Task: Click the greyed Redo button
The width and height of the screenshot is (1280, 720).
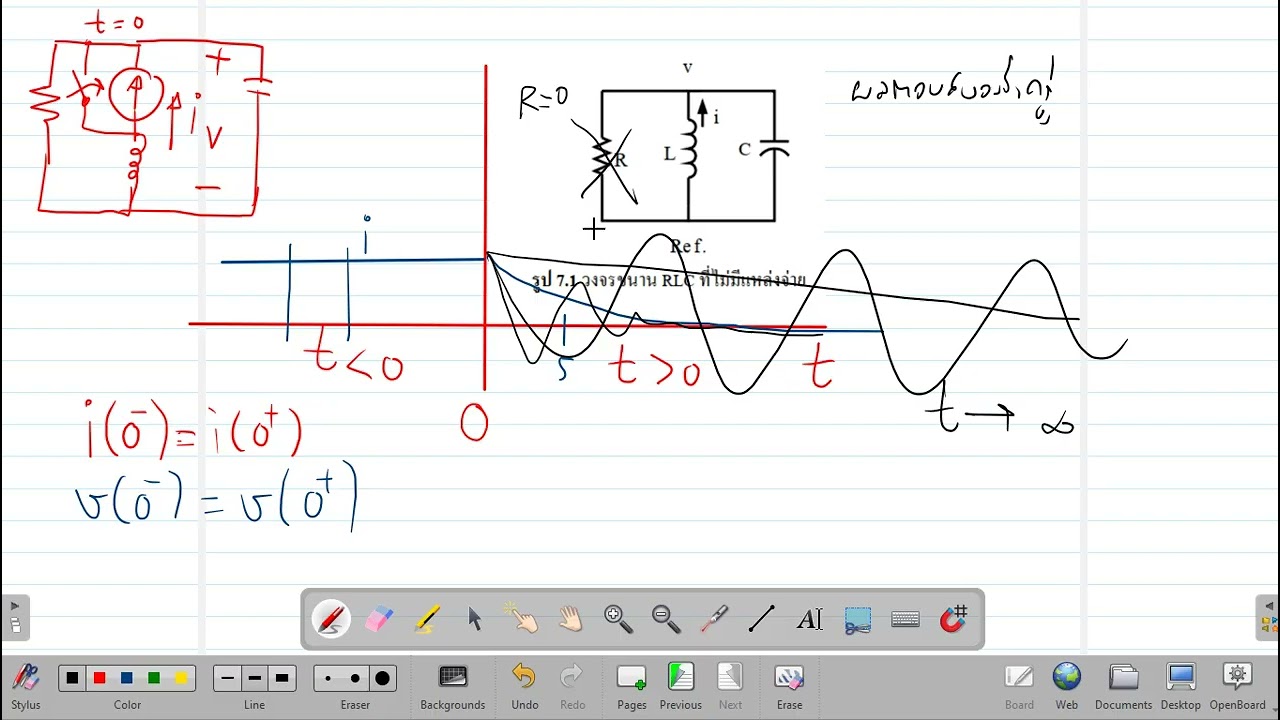Action: pos(572,686)
